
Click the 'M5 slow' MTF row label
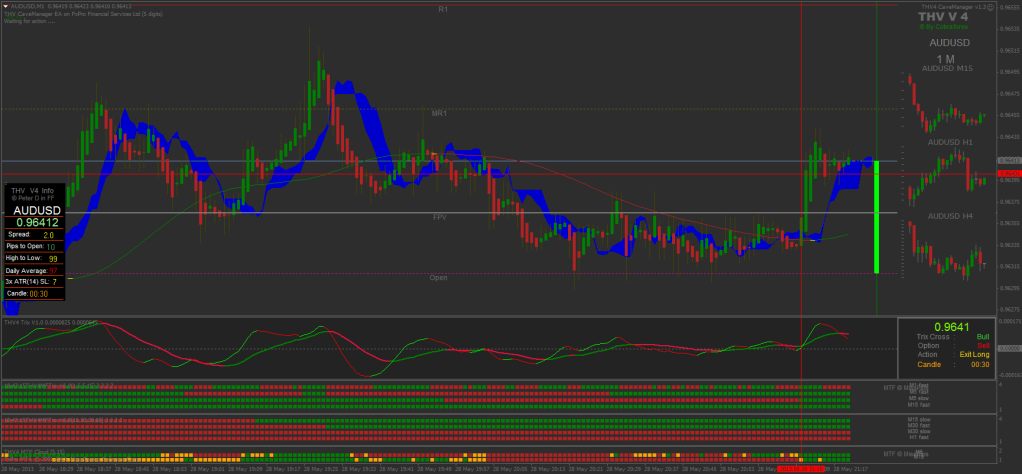tap(918, 398)
